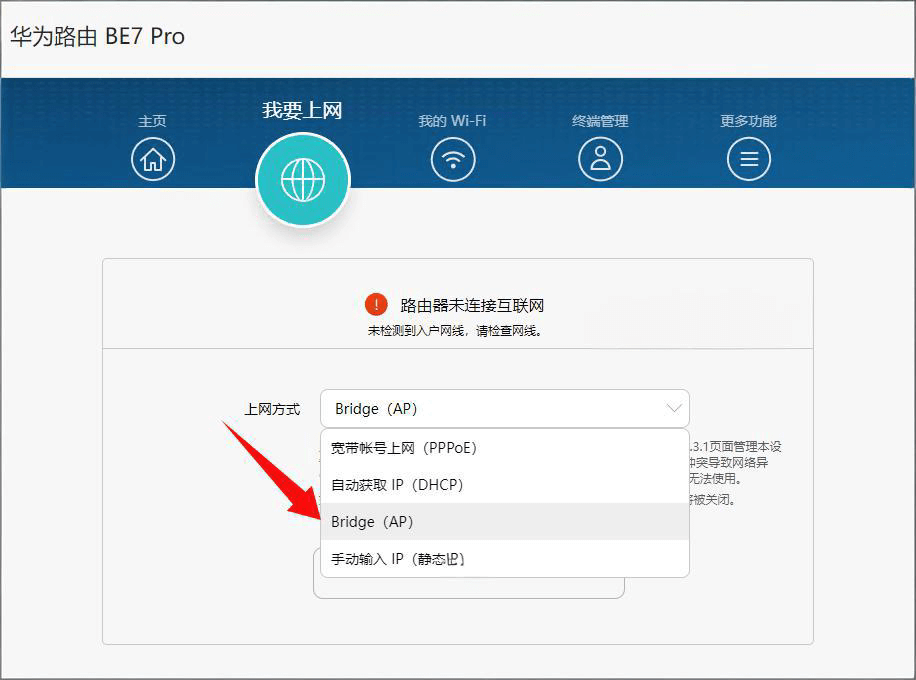Click the 我要上网 globe icon
The image size is (916, 680).
point(303,179)
